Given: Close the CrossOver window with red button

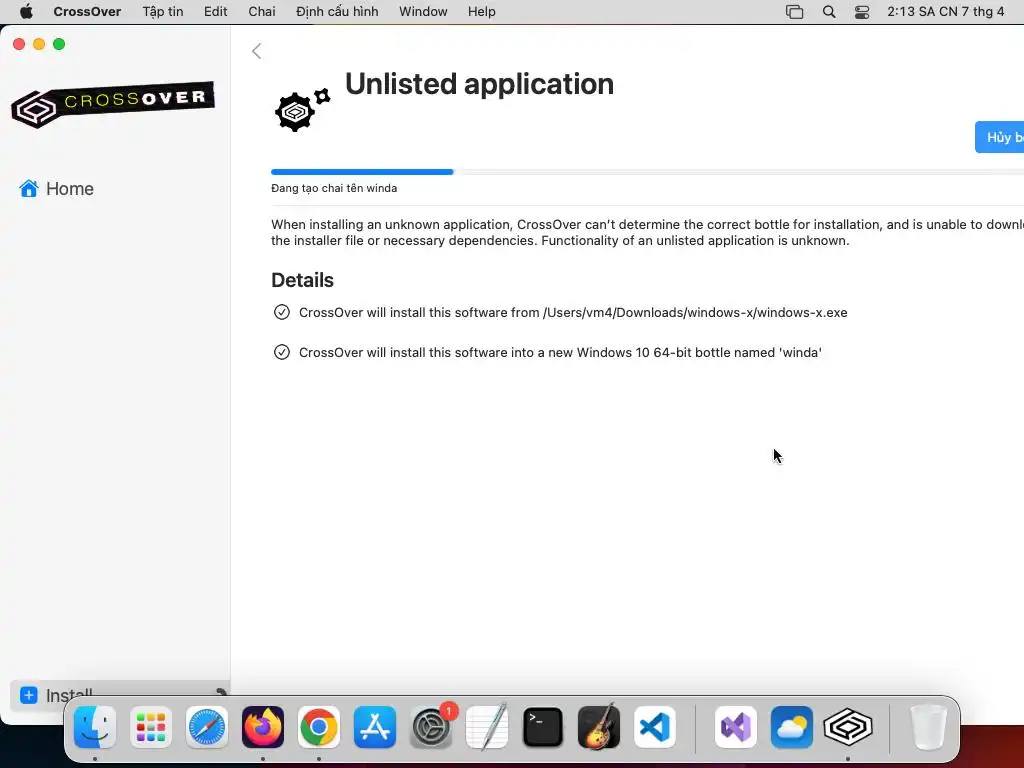Looking at the screenshot, I should (x=19, y=44).
